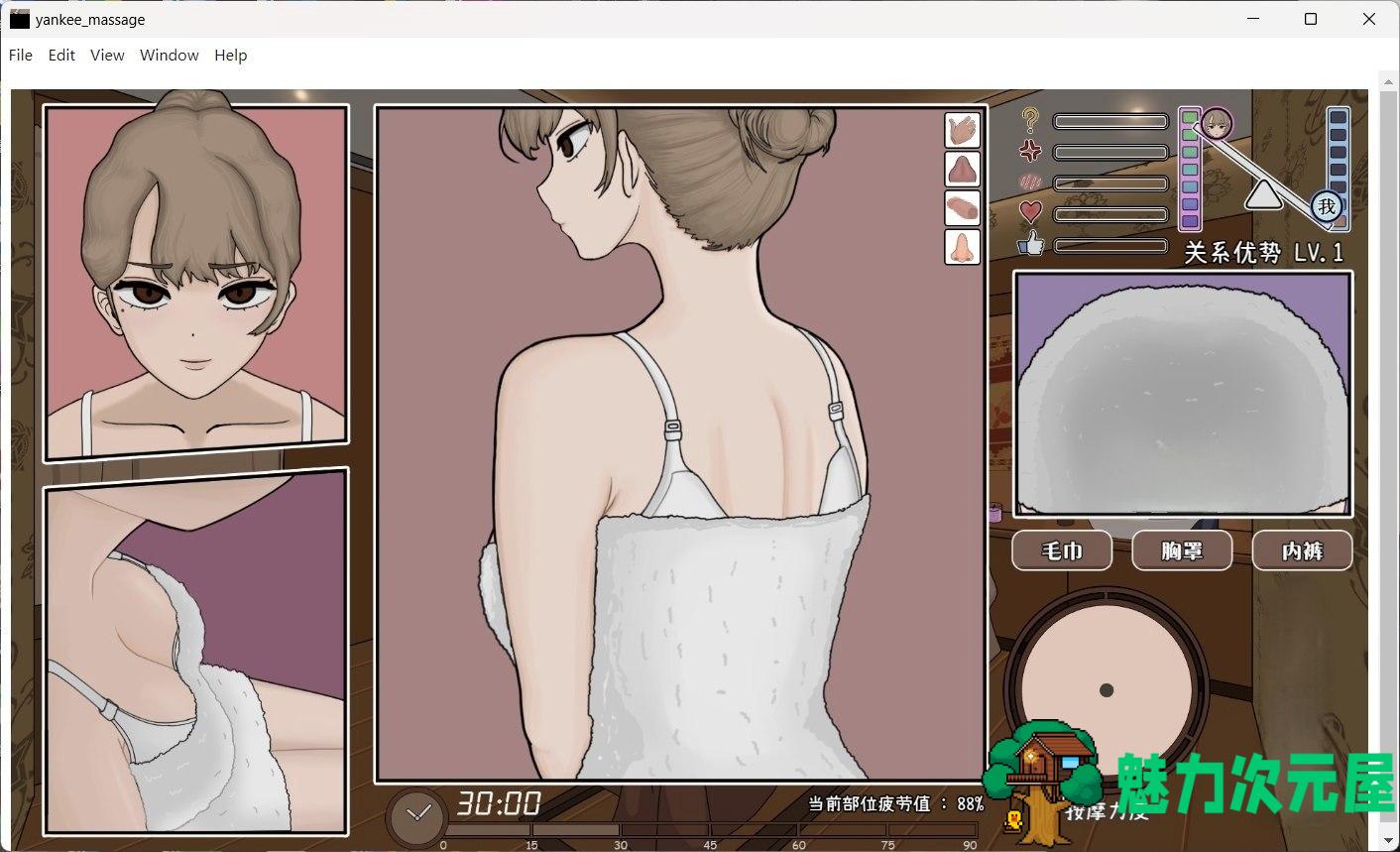Click the thumbs-up status icon
The width and height of the screenshot is (1400, 852).
[1031, 243]
